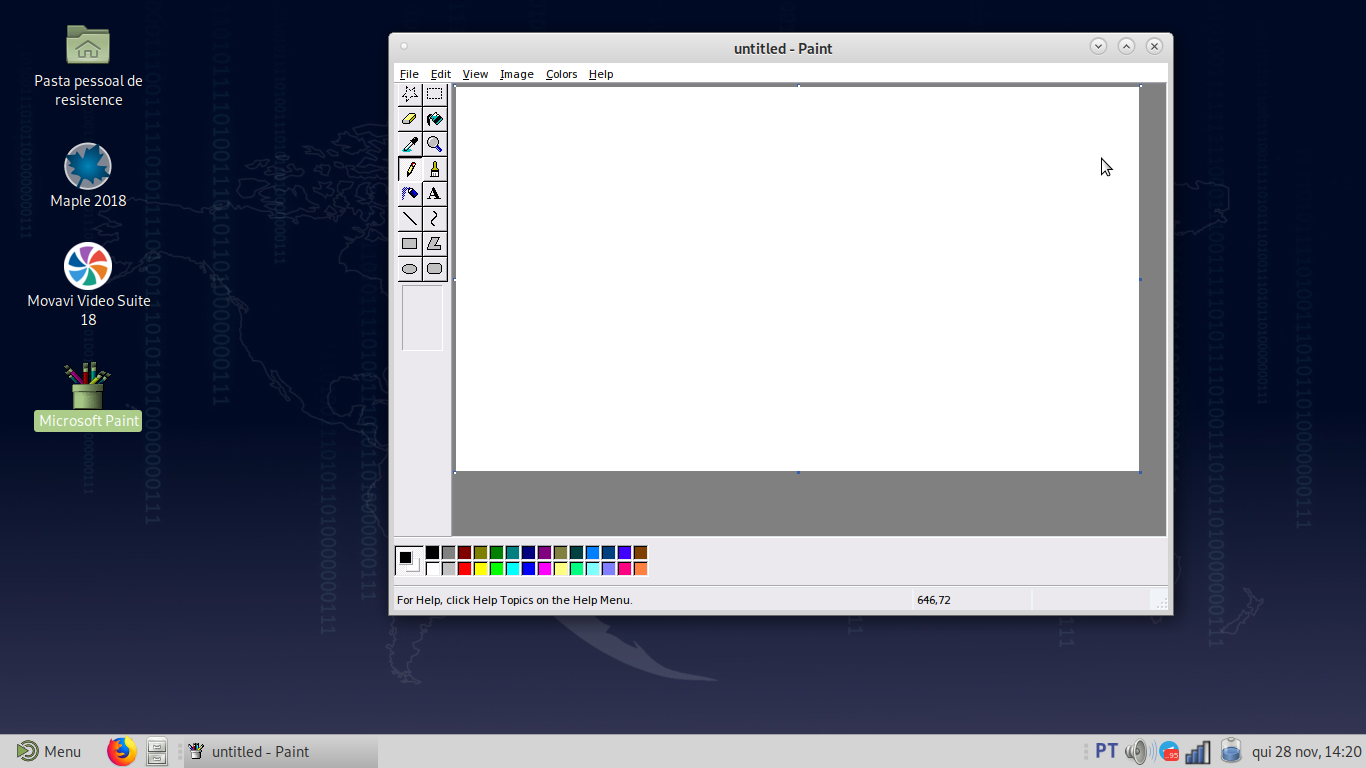1366x768 pixels.
Task: Choose the Ellipse tool
Action: [x=410, y=269]
